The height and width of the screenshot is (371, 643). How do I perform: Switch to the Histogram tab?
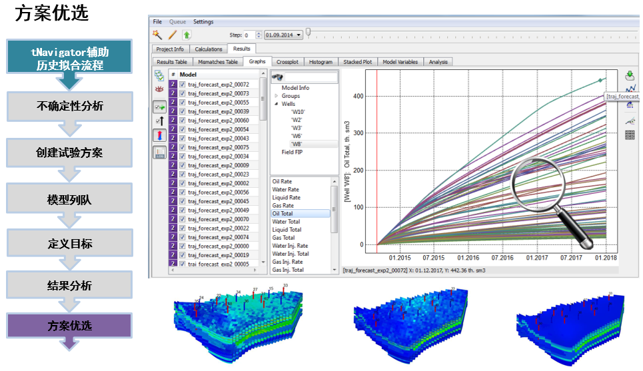(x=321, y=62)
